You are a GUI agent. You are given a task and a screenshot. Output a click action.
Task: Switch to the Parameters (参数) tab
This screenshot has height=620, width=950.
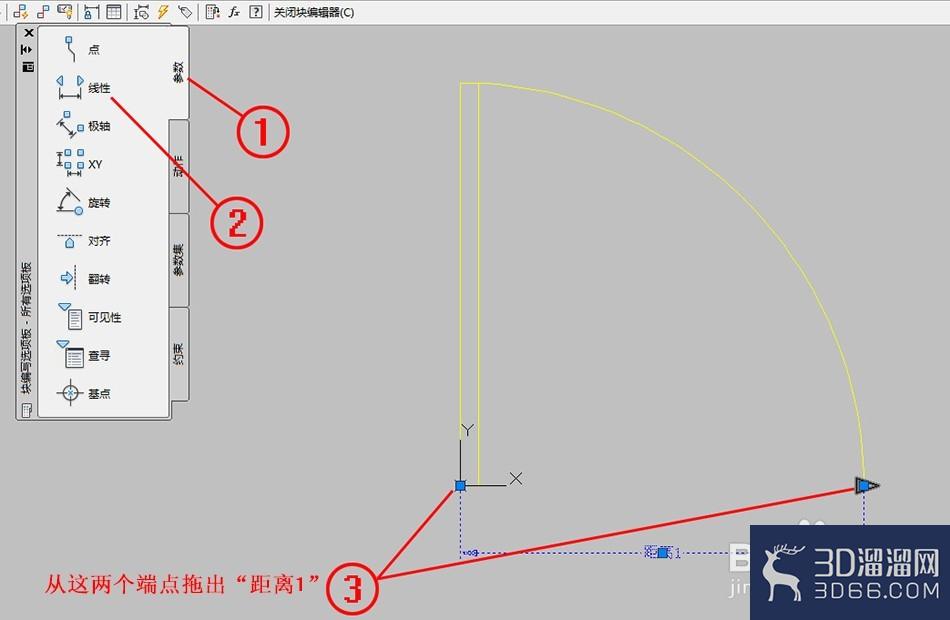(x=179, y=72)
